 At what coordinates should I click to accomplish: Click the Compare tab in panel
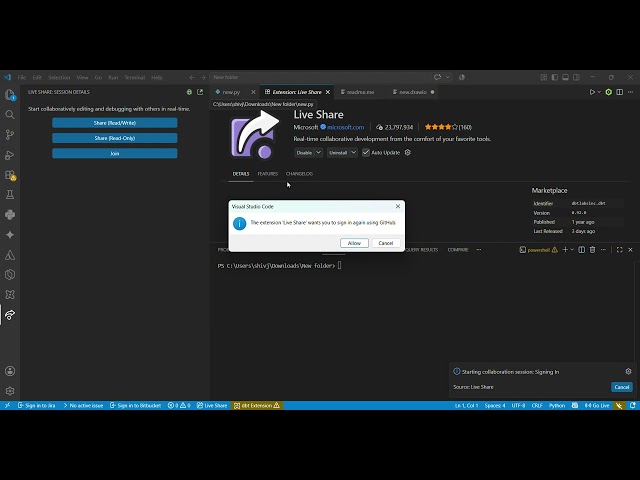[x=458, y=249]
